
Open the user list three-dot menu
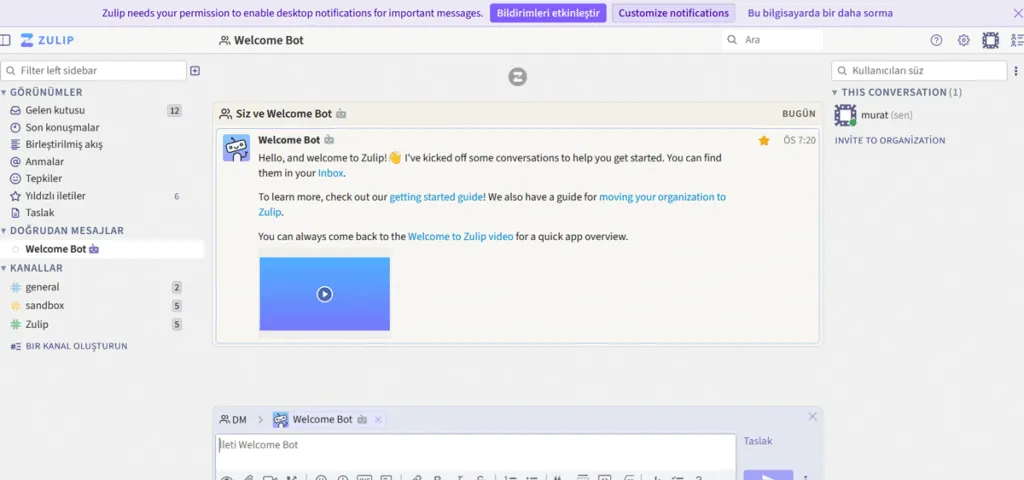click(1015, 71)
